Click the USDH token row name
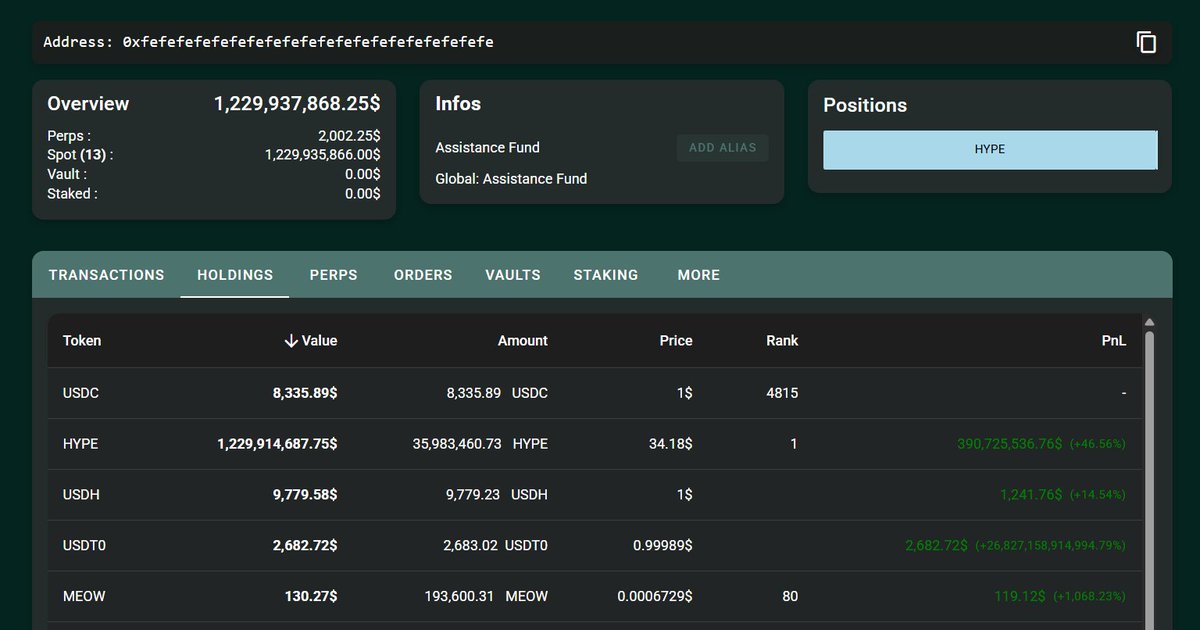Screen dimensions: 1200x630 (x=81, y=494)
